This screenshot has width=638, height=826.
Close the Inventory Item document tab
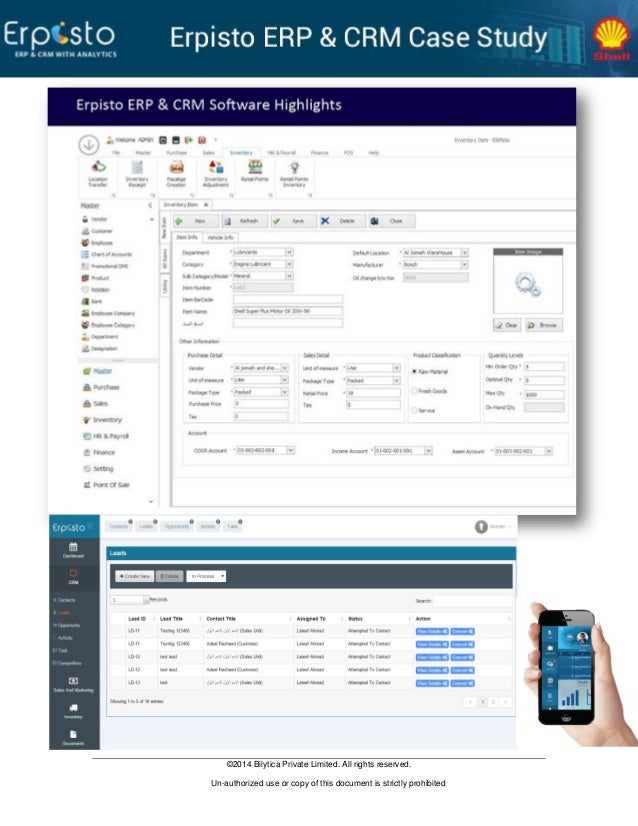point(206,204)
